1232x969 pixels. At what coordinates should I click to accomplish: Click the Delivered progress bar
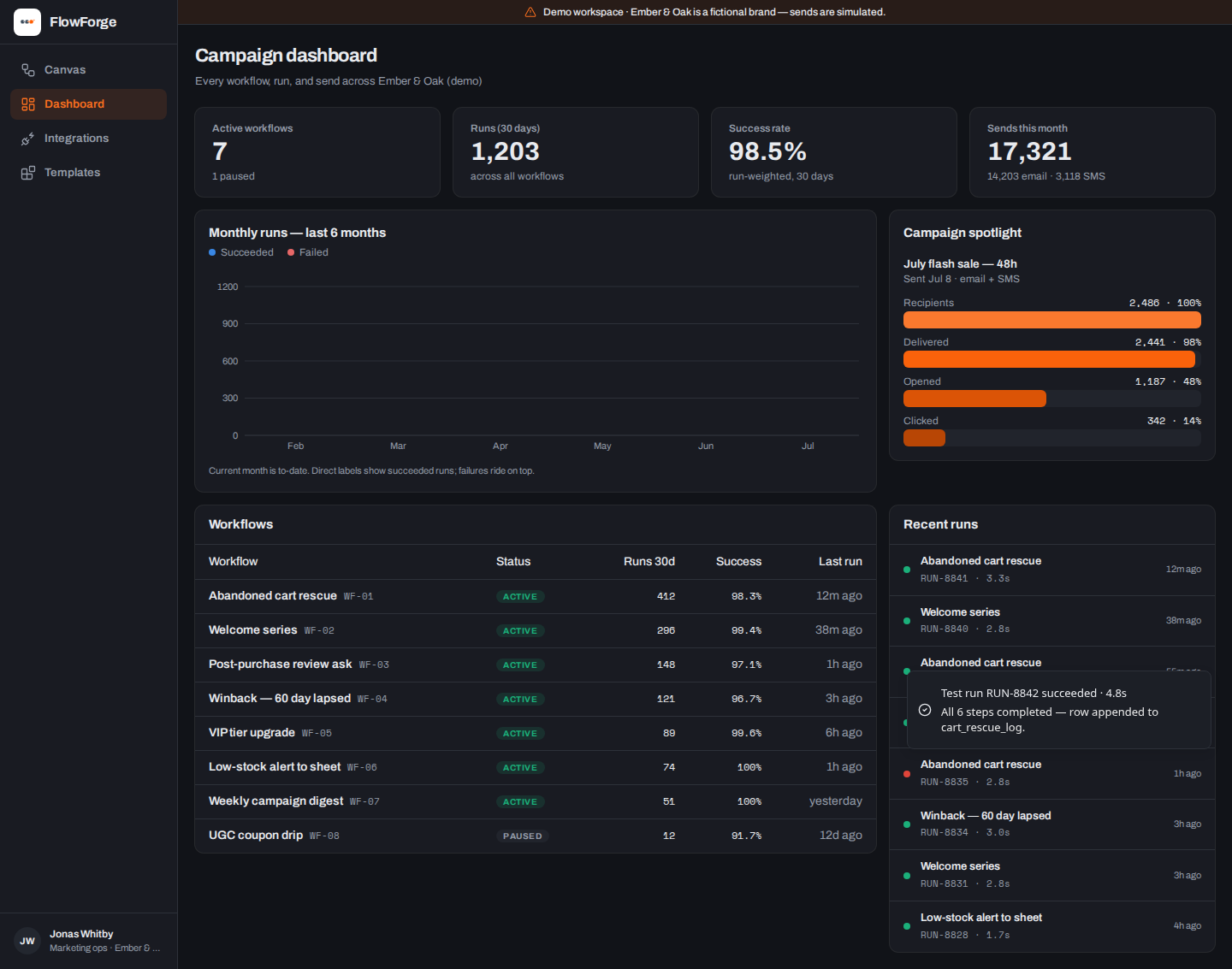click(x=1052, y=359)
